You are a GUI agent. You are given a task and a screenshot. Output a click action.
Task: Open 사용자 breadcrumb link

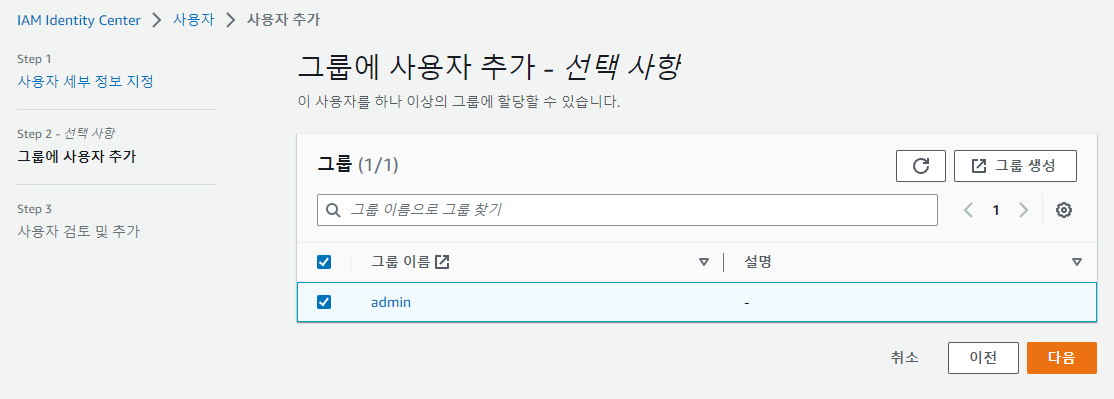coord(193,20)
